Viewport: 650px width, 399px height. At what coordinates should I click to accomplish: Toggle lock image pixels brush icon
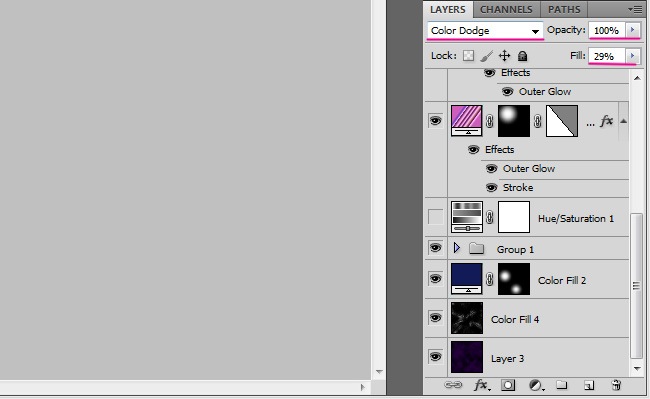(487, 56)
